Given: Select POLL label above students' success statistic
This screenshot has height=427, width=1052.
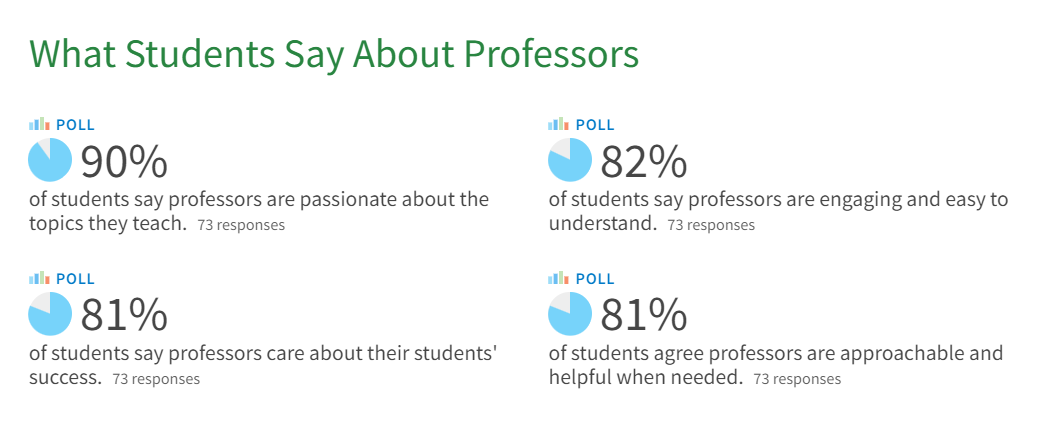Looking at the screenshot, I should point(75,278).
